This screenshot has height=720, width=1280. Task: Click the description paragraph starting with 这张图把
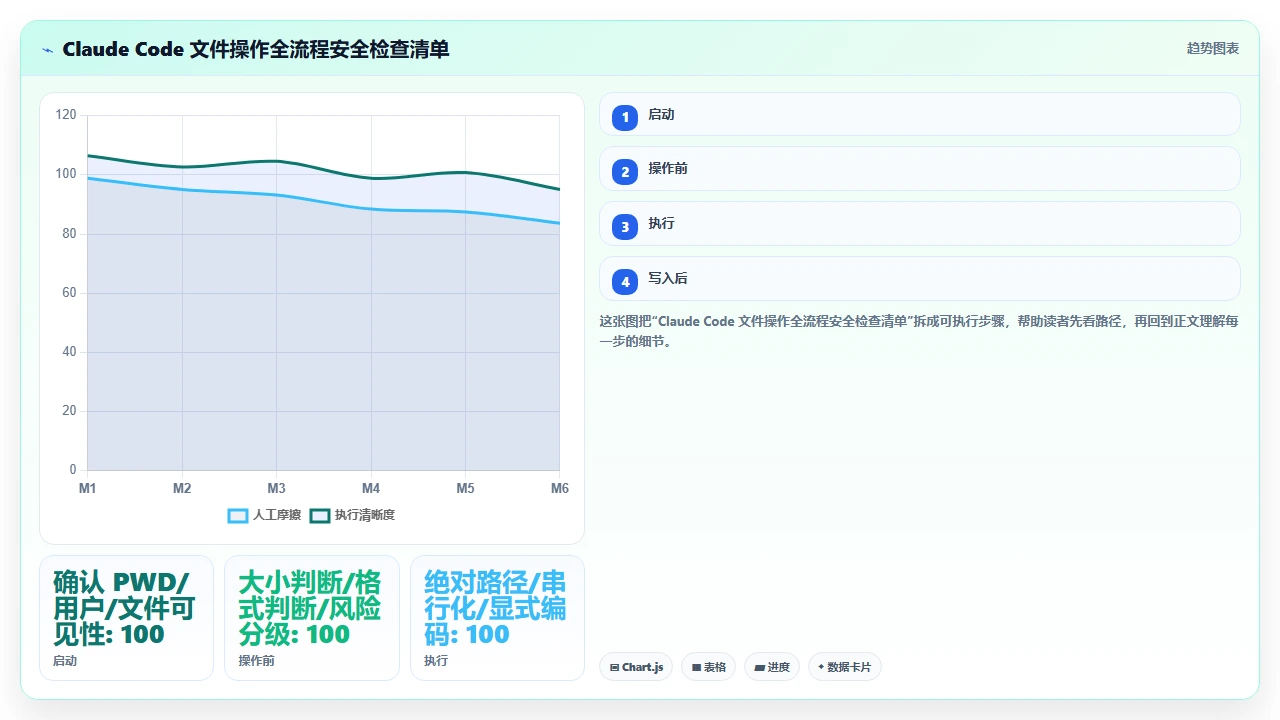pyautogui.click(x=919, y=331)
